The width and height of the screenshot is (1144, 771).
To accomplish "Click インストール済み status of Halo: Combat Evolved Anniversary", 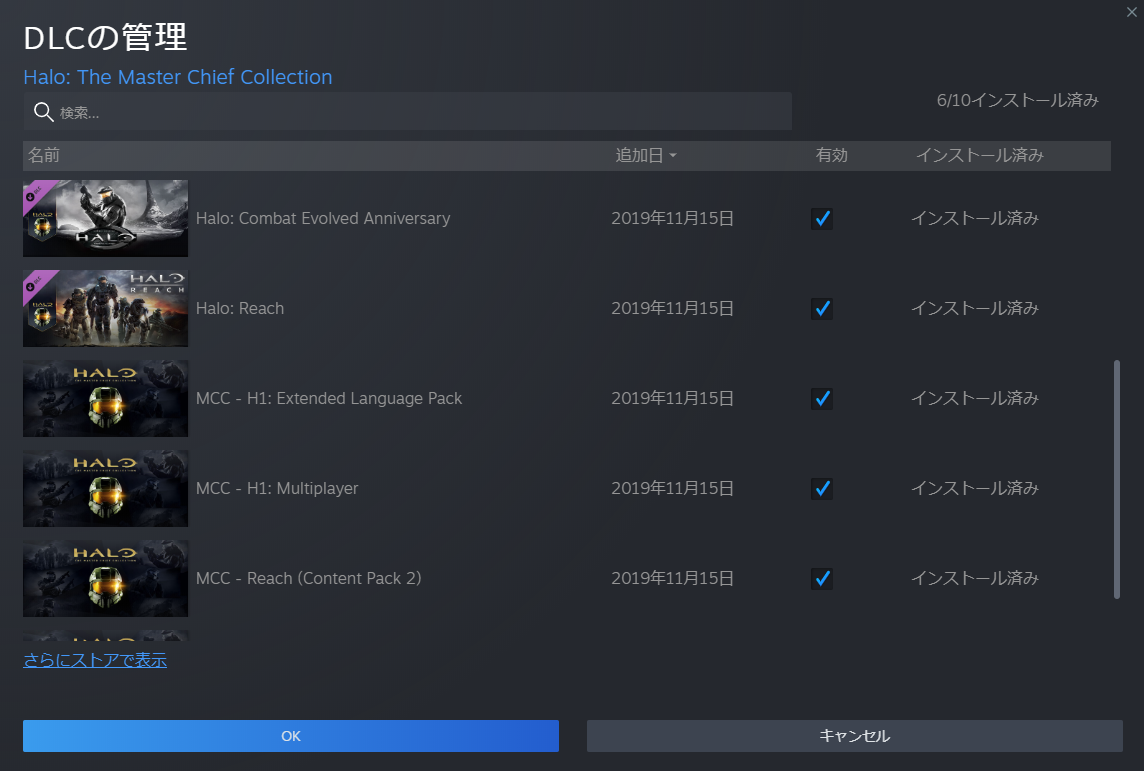I will (x=975, y=218).
